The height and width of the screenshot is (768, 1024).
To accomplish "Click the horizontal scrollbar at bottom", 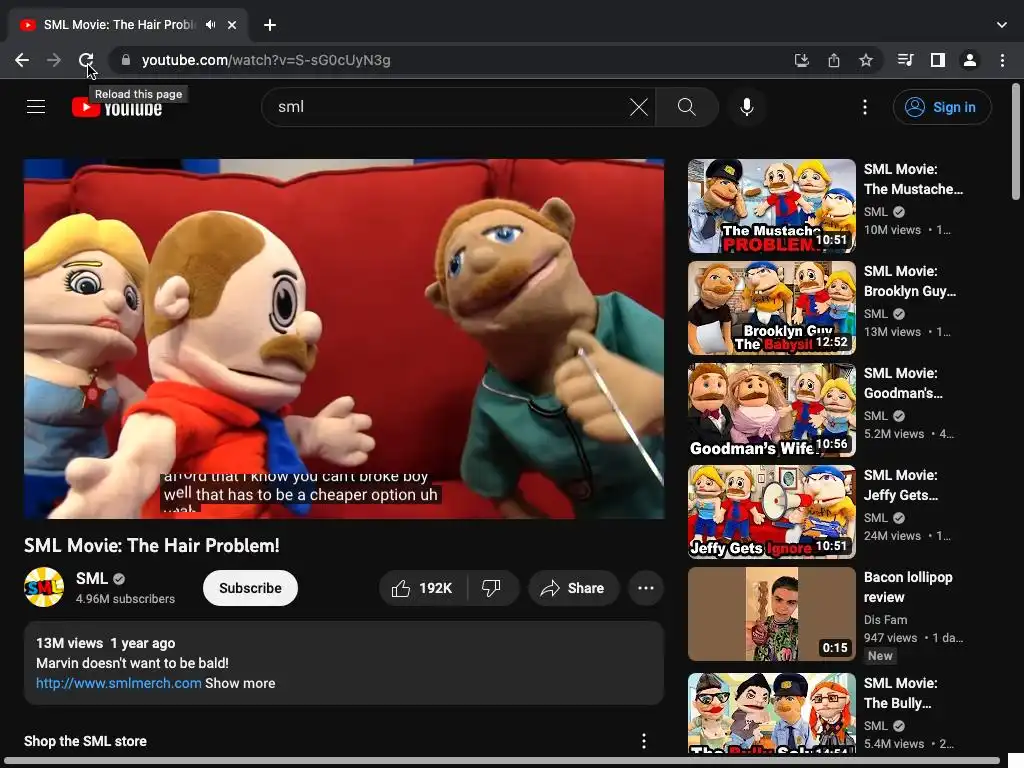I will coord(500,761).
